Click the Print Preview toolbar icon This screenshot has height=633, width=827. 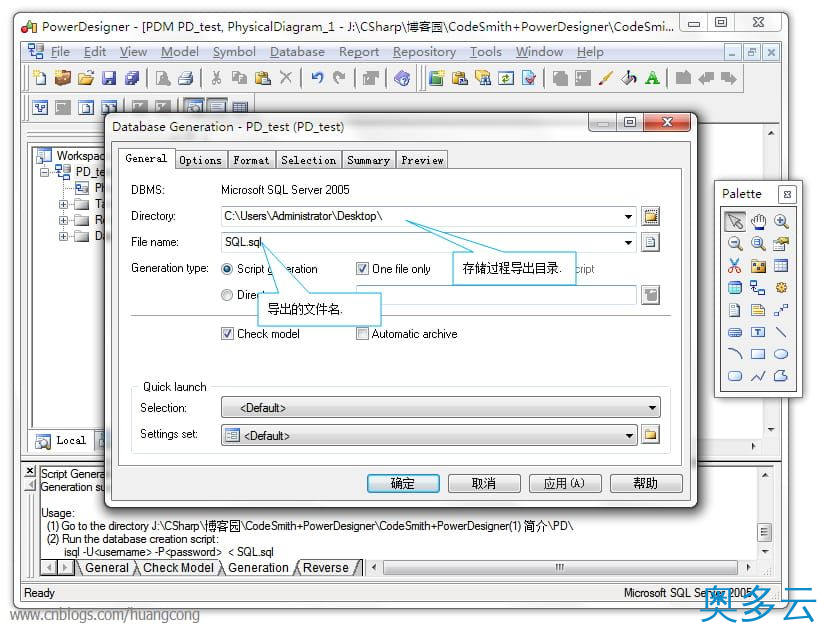[162, 78]
